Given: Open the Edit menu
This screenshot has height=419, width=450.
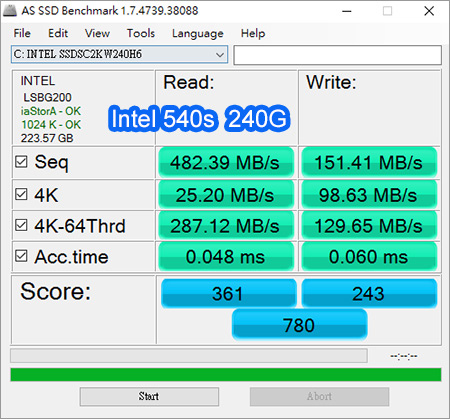Looking at the screenshot, I should pyautogui.click(x=58, y=33).
